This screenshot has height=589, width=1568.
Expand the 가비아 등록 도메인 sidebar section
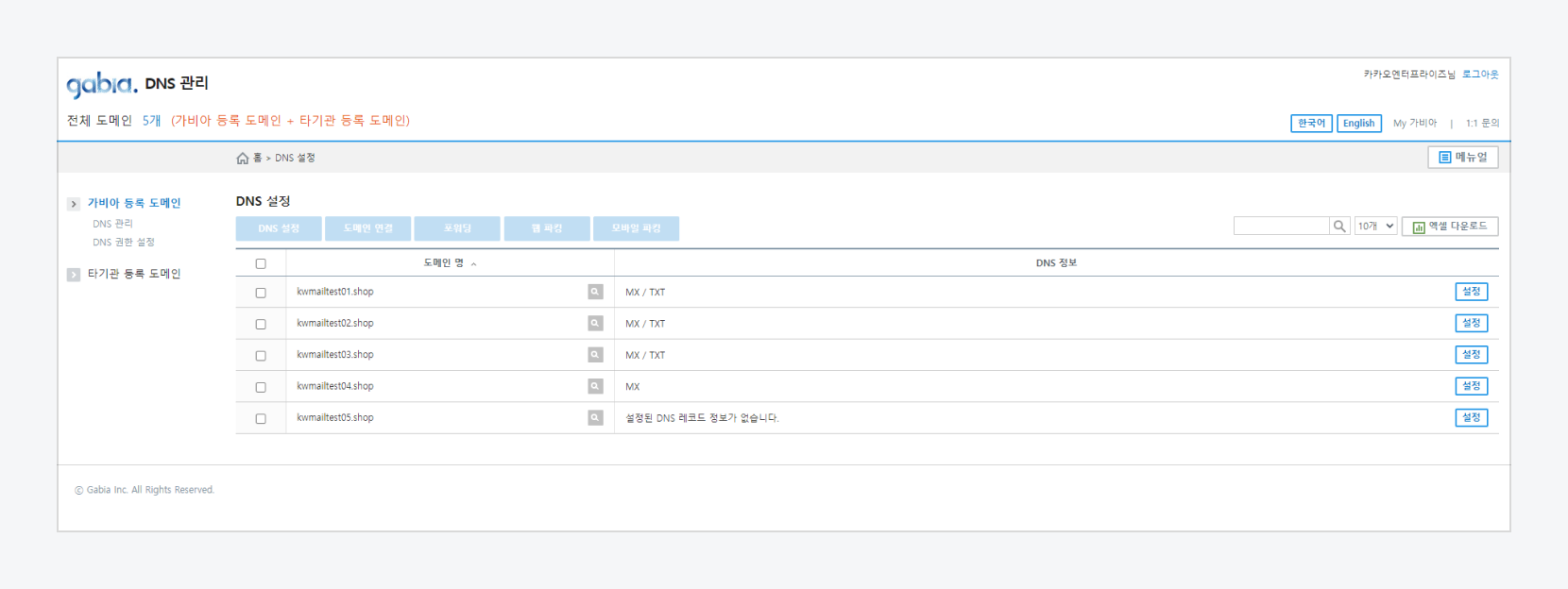(74, 204)
